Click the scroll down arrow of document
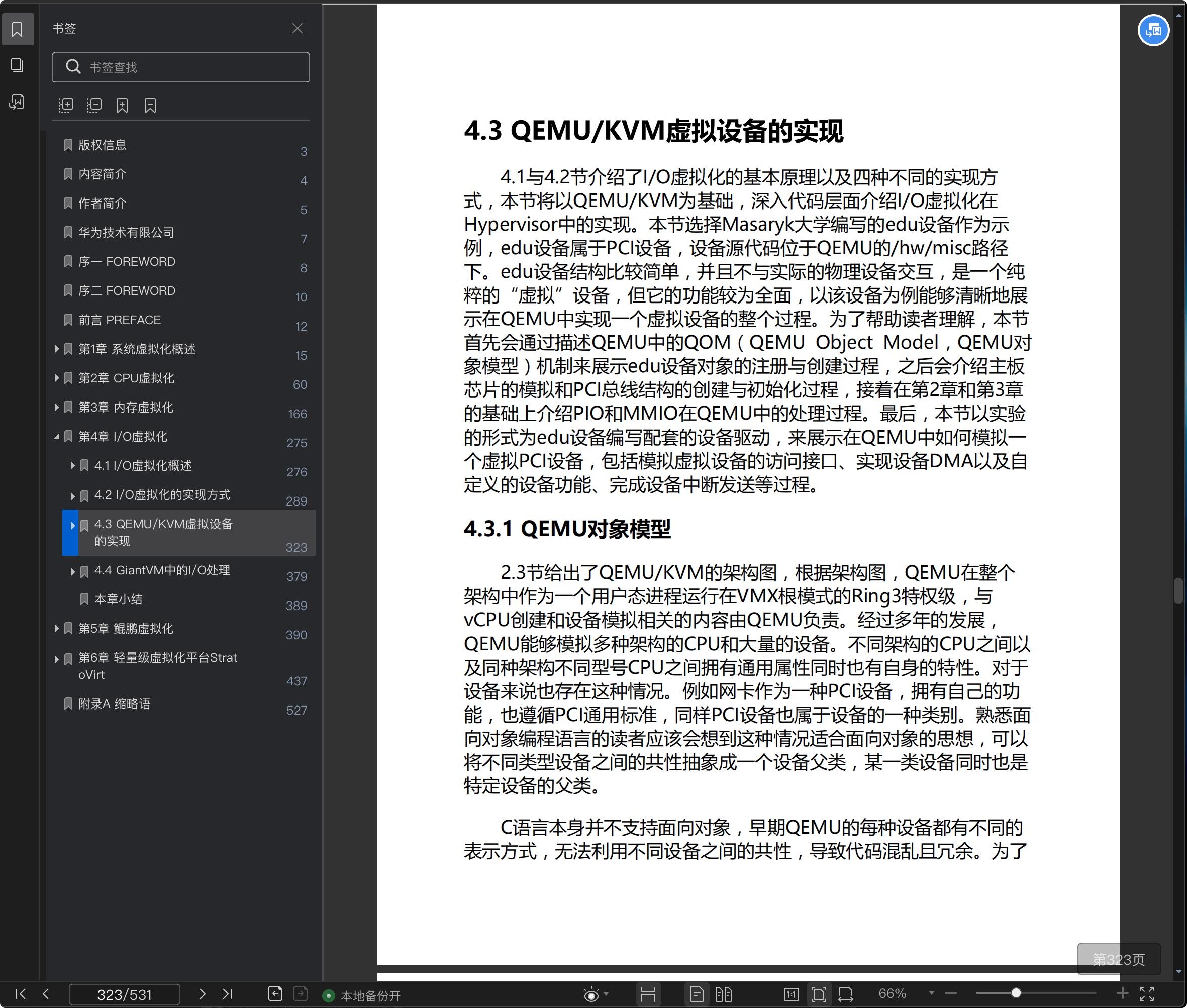The image size is (1187, 1008). [1178, 971]
